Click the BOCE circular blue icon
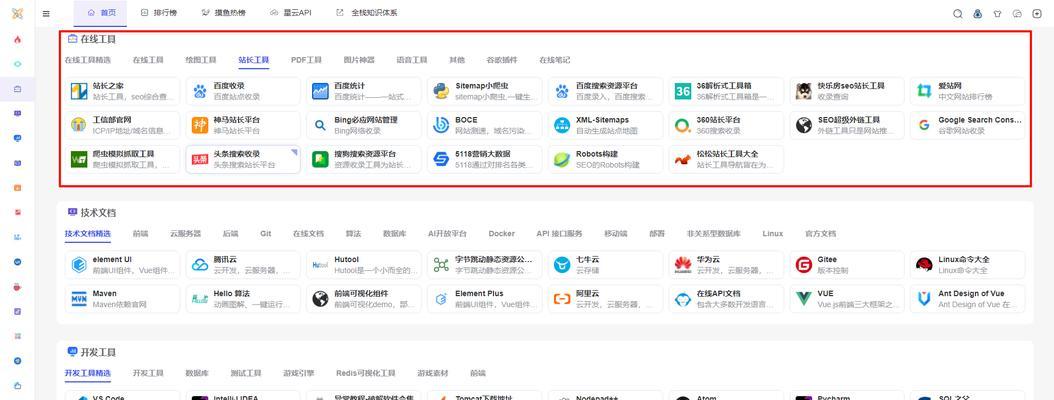 click(x=442, y=125)
